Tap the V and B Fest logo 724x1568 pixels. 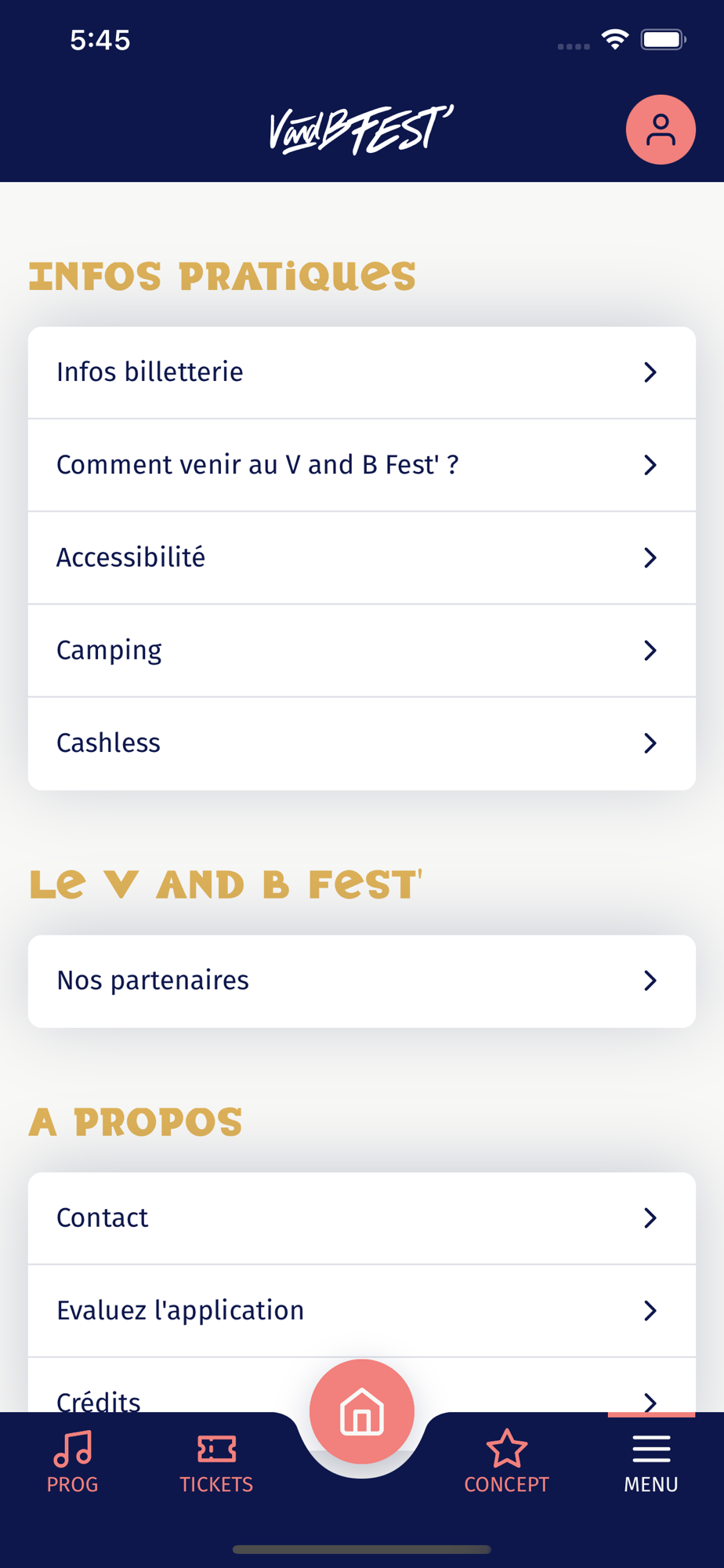click(361, 129)
